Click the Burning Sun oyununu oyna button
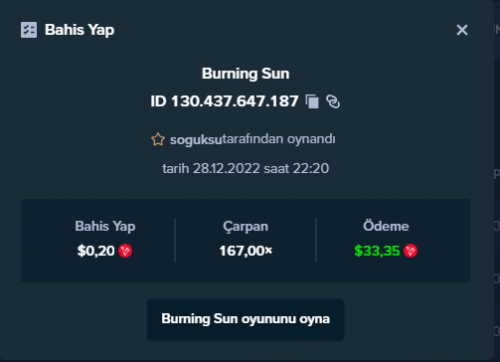This screenshot has width=500, height=362. [245, 319]
